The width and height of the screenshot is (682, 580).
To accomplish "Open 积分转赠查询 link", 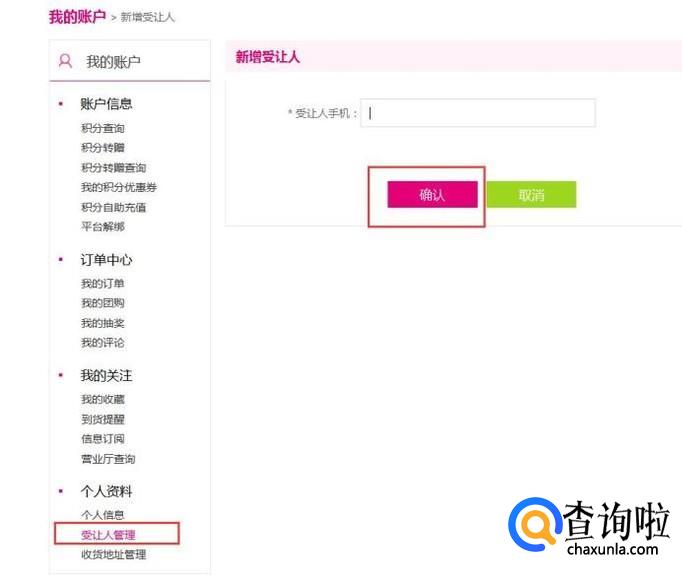I will [x=113, y=168].
